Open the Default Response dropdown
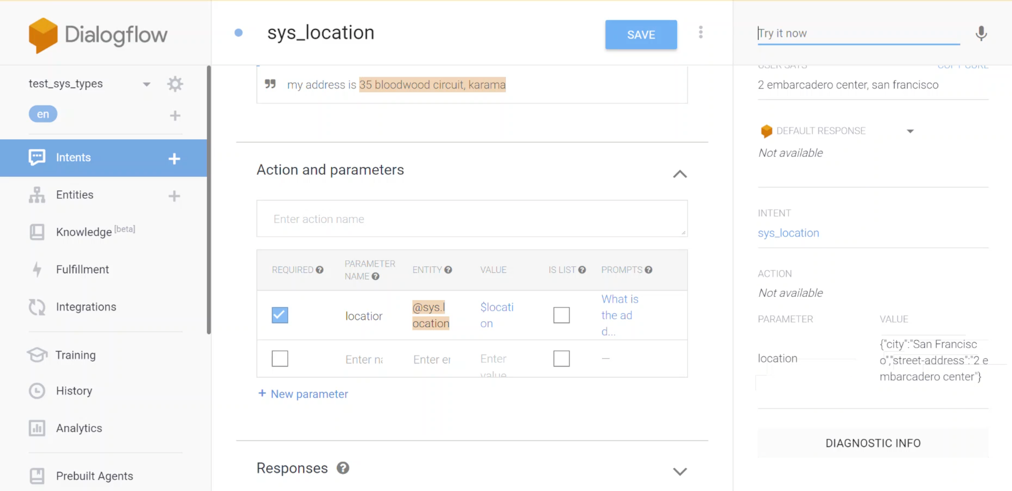 [x=910, y=131]
